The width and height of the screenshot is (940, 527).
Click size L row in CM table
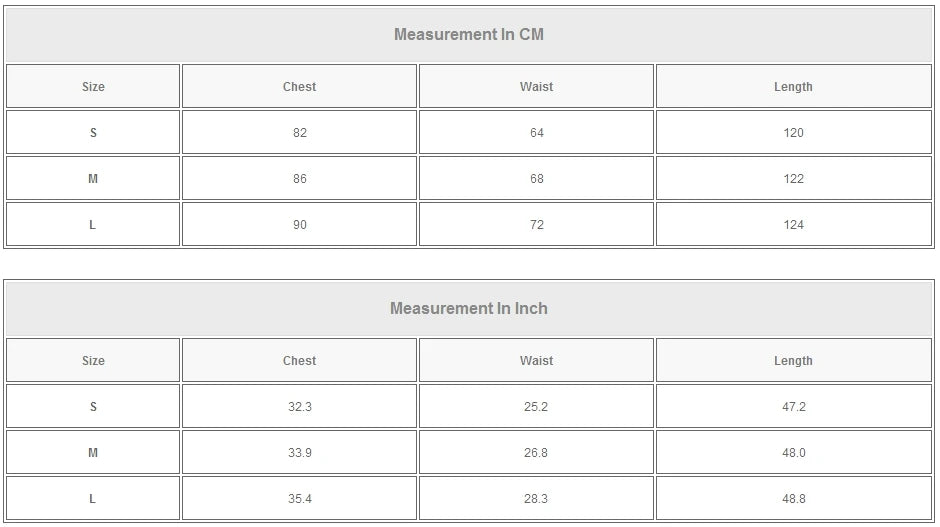[93, 225]
